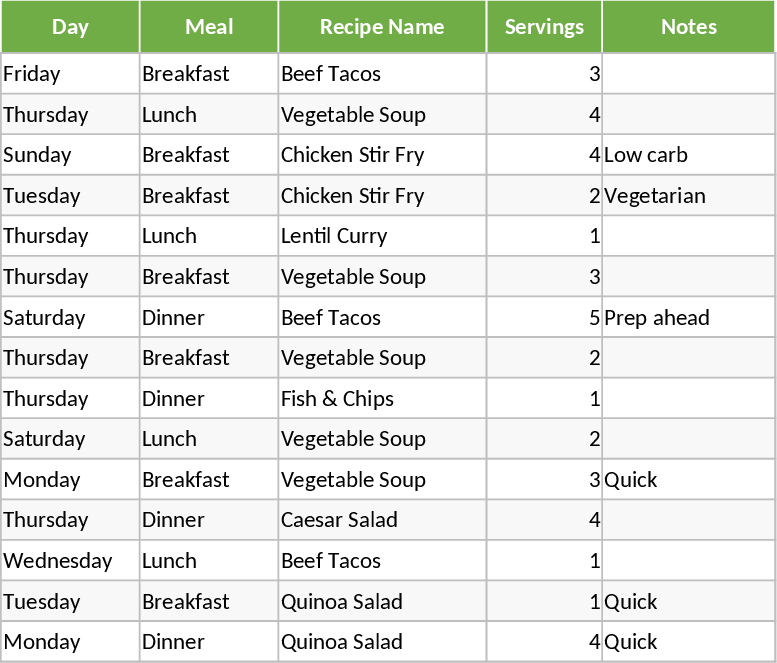Viewport: 777px width, 663px height.
Task: Select Quinoa Salad in the Tuesday row
Action: click(x=382, y=602)
